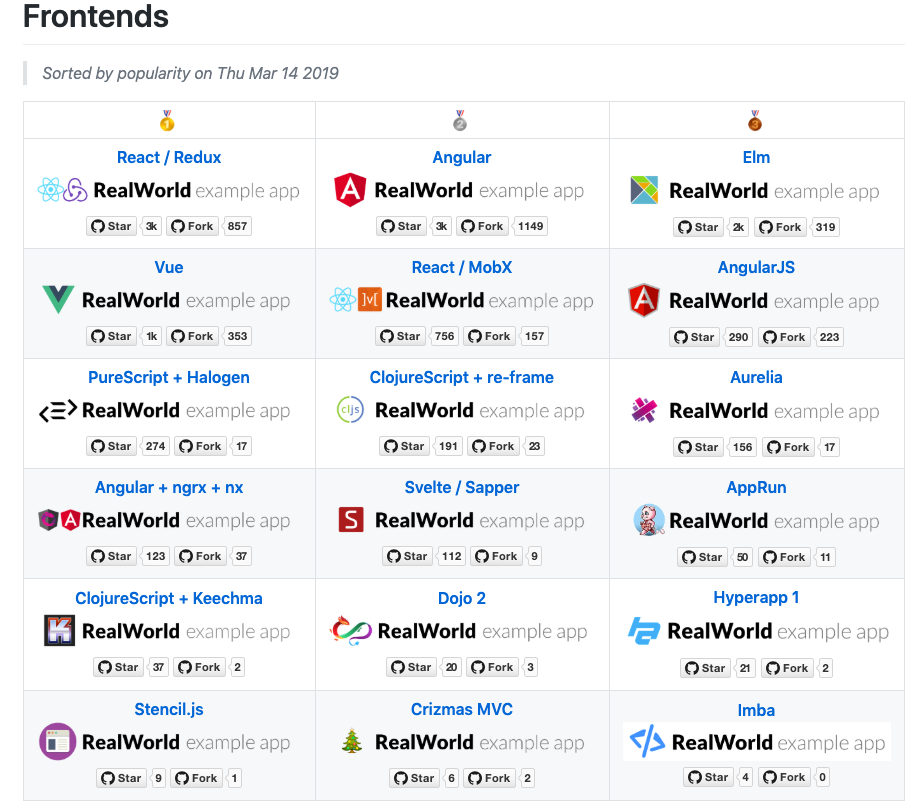
Task: Click the Star button under Svelte / Sapper
Action: point(408,556)
